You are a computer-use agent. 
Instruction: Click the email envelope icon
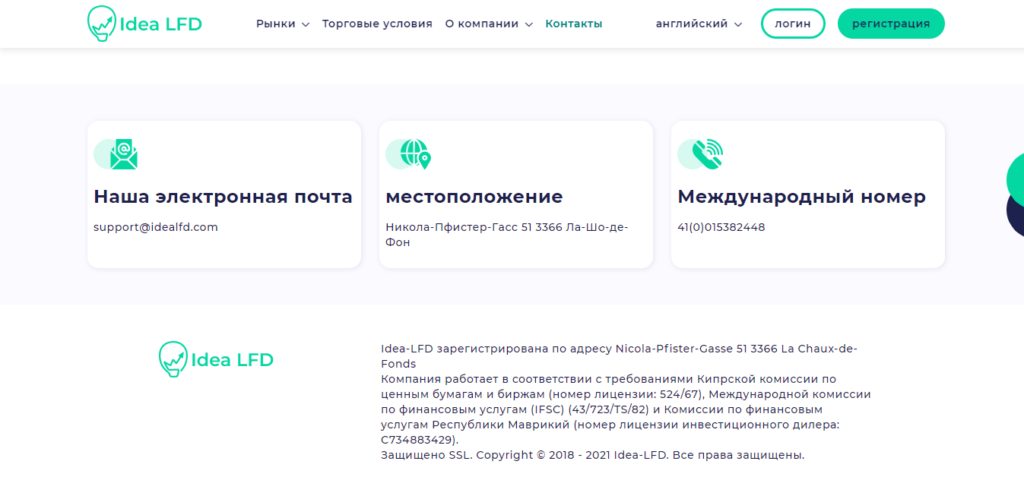point(120,153)
